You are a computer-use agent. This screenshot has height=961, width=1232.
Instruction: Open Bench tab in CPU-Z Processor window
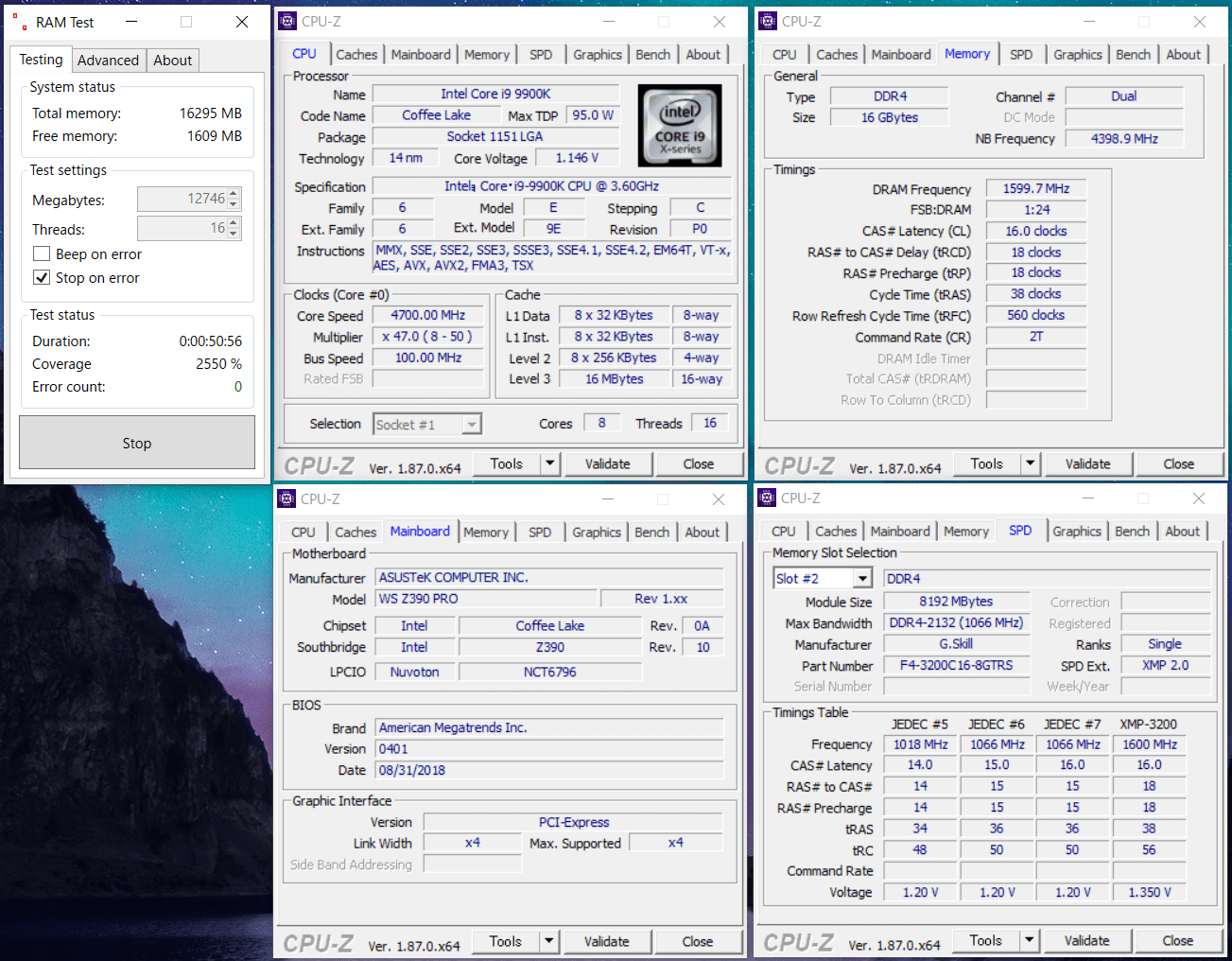click(652, 55)
